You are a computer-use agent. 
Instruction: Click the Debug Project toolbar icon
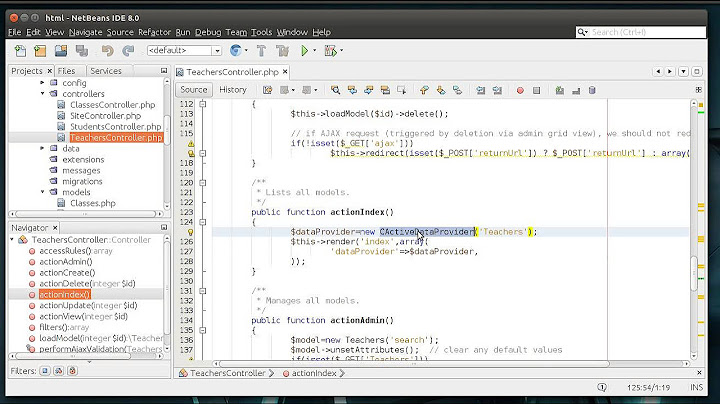[330, 50]
